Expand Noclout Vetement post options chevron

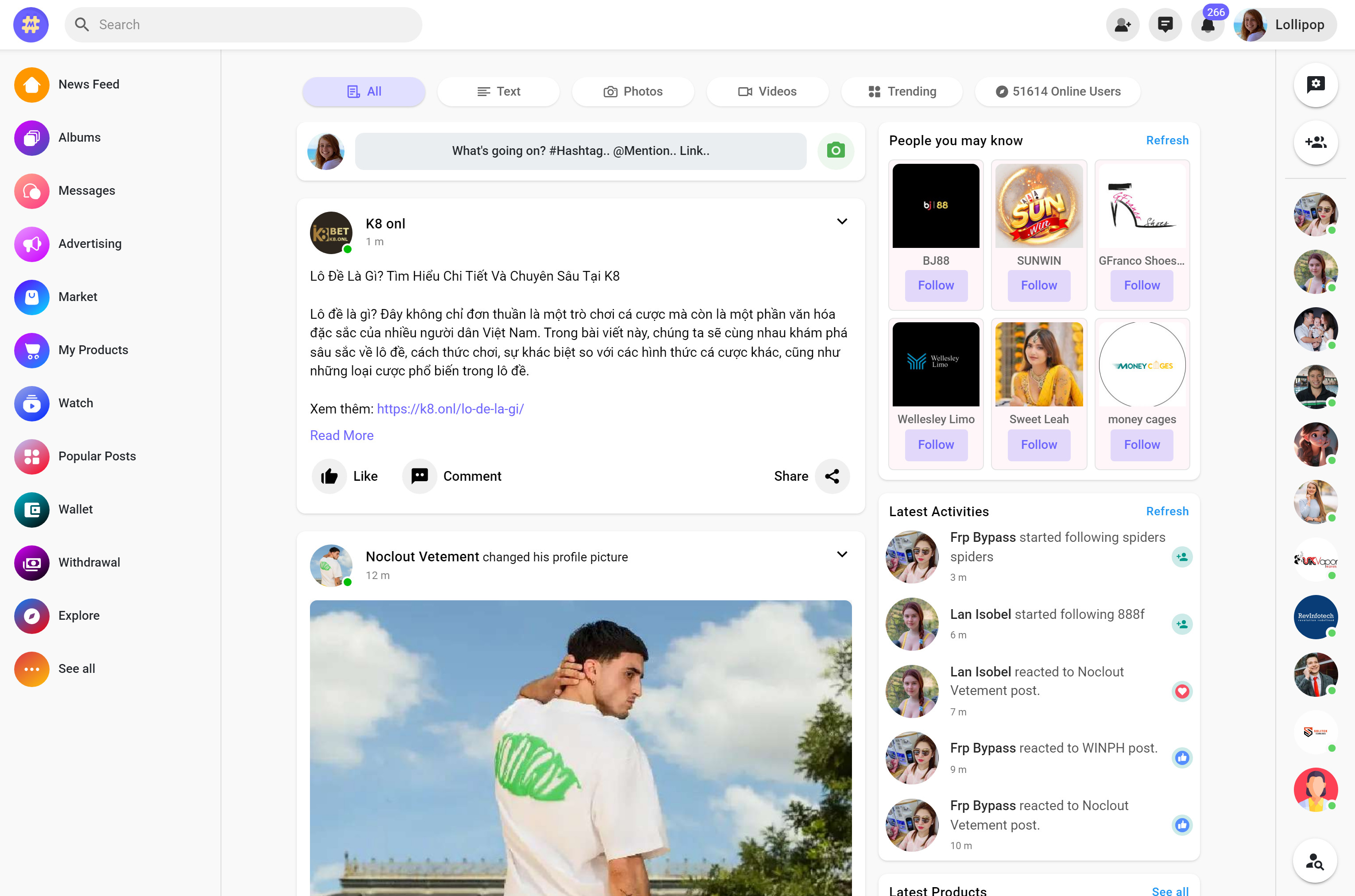coord(842,554)
